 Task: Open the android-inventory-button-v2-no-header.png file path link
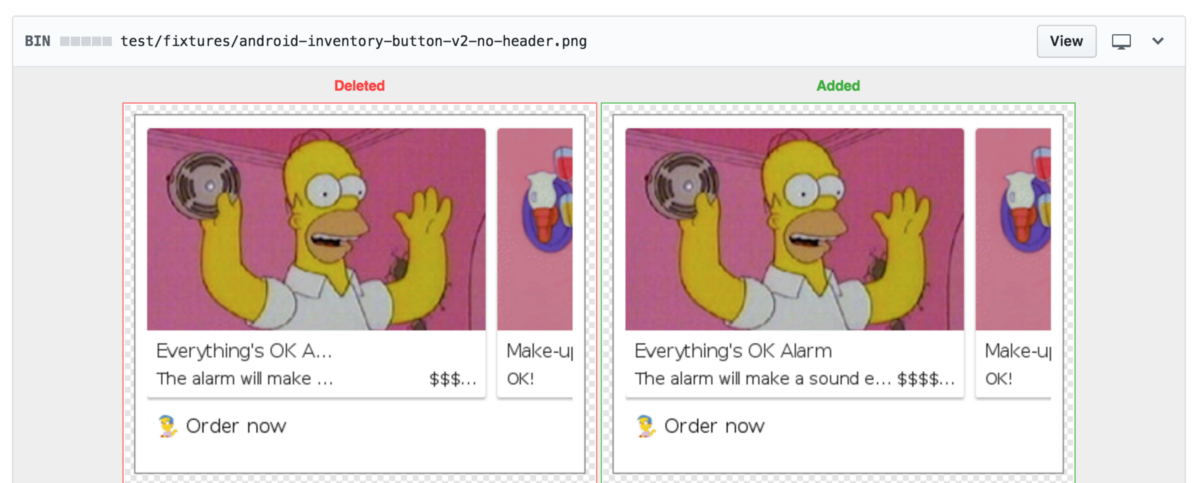pos(353,41)
